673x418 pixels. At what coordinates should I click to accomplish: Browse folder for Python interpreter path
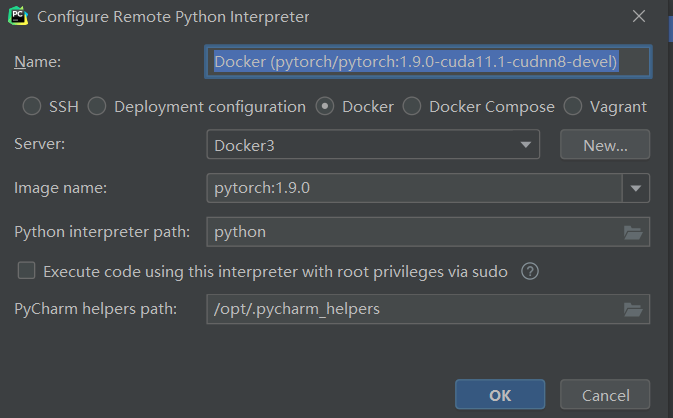tap(632, 232)
